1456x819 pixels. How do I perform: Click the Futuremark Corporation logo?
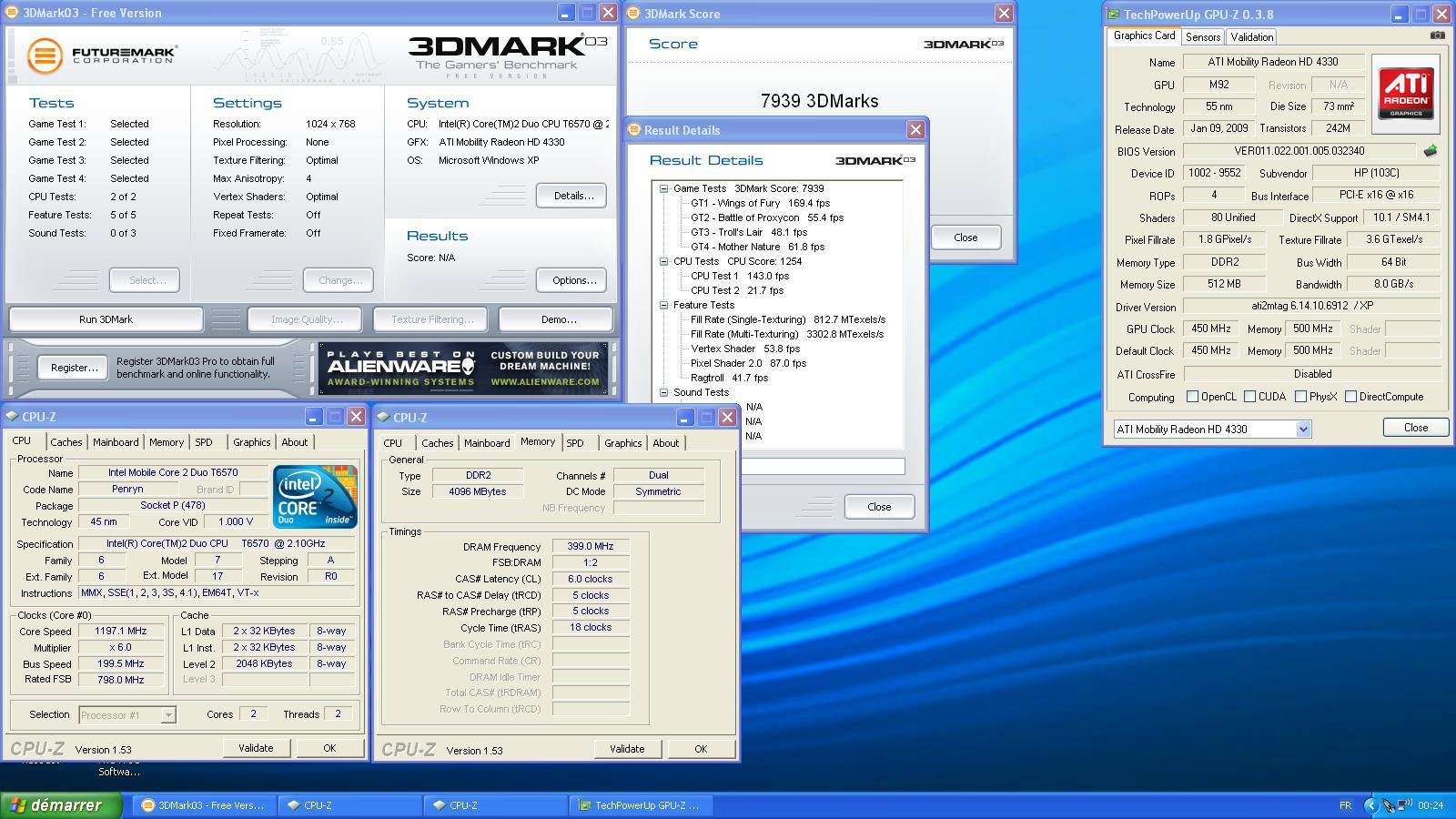(101, 56)
